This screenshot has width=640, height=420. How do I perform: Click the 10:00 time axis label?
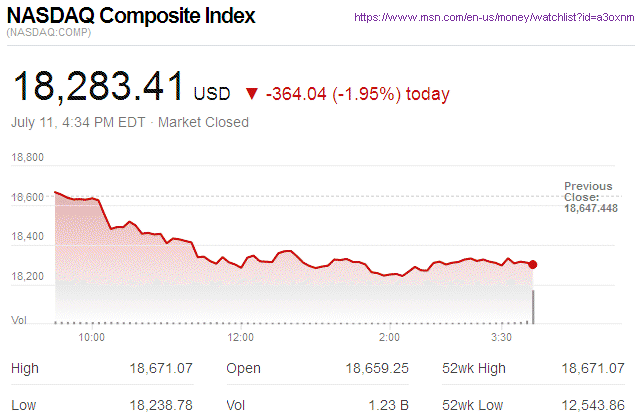click(x=92, y=338)
